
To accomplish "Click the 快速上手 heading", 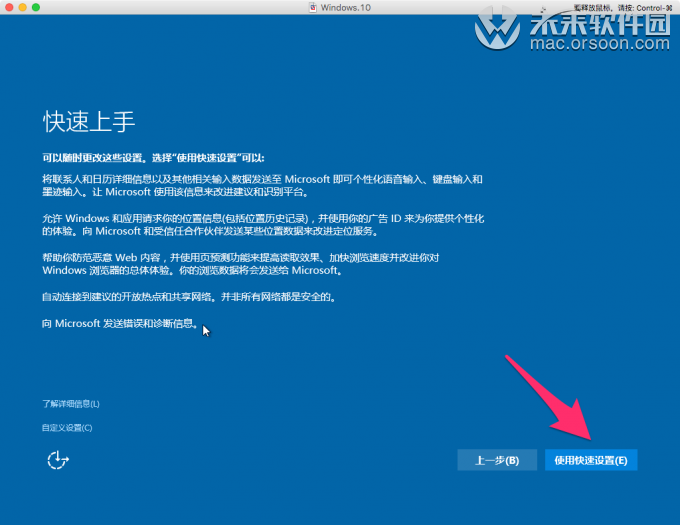I will 89,121.
